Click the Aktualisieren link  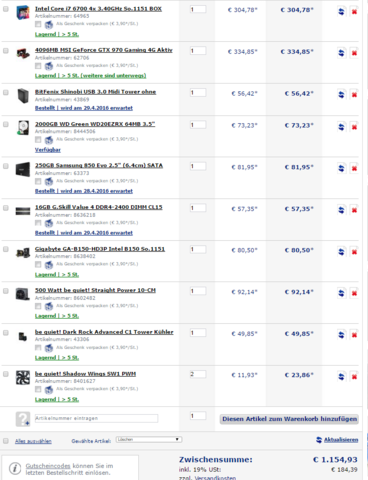click(x=341, y=440)
